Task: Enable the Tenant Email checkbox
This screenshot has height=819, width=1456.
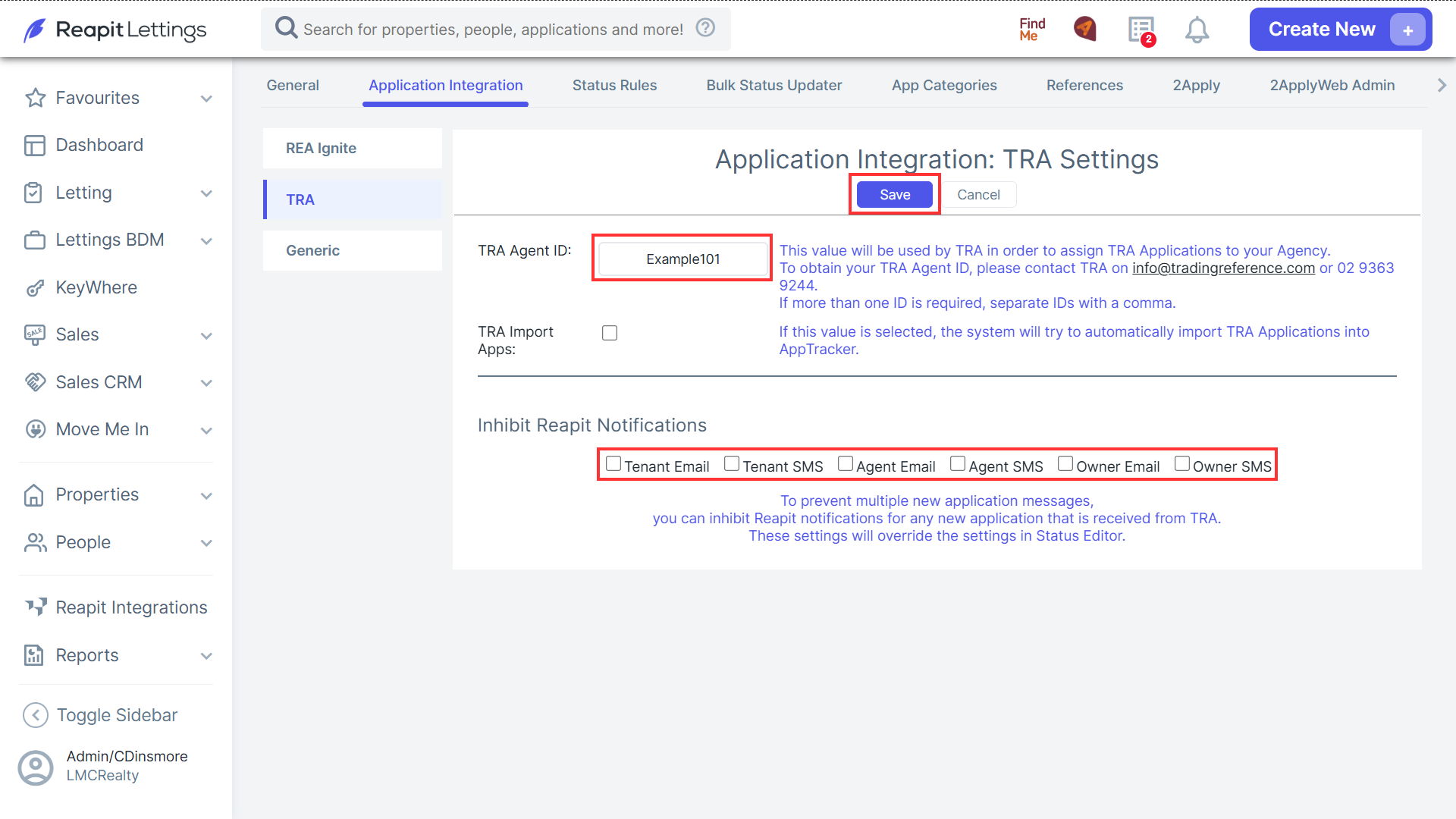Action: 613,463
